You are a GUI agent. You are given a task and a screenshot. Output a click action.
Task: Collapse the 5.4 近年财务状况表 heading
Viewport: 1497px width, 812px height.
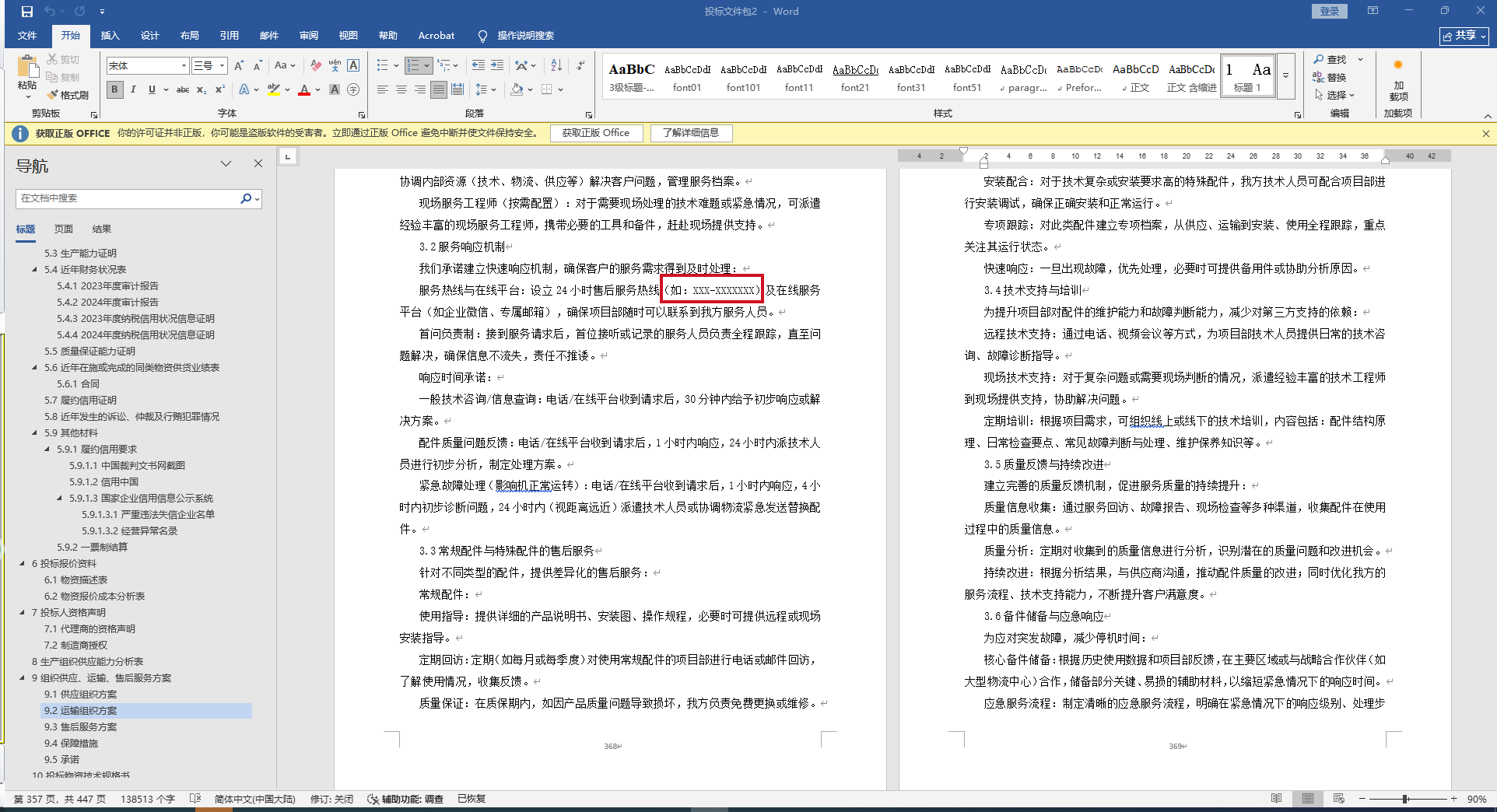click(34, 269)
